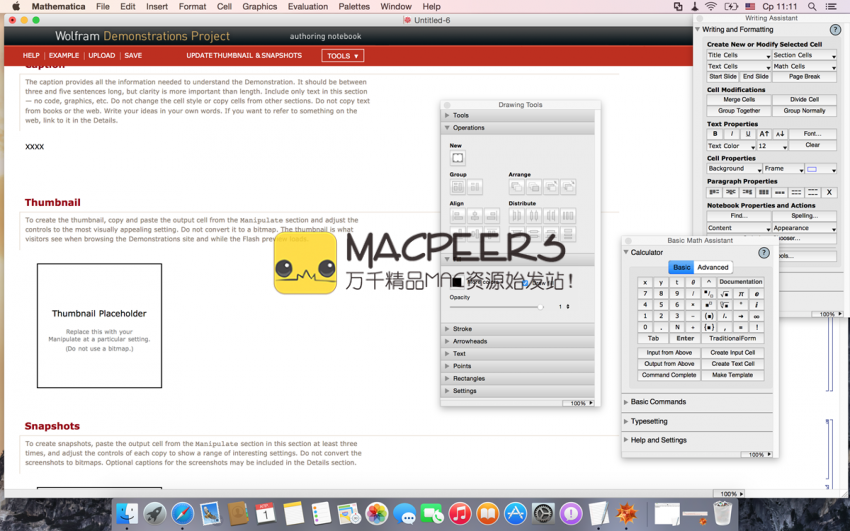
Task: Open the TOOLS dropdown in the red bar
Action: (343, 56)
